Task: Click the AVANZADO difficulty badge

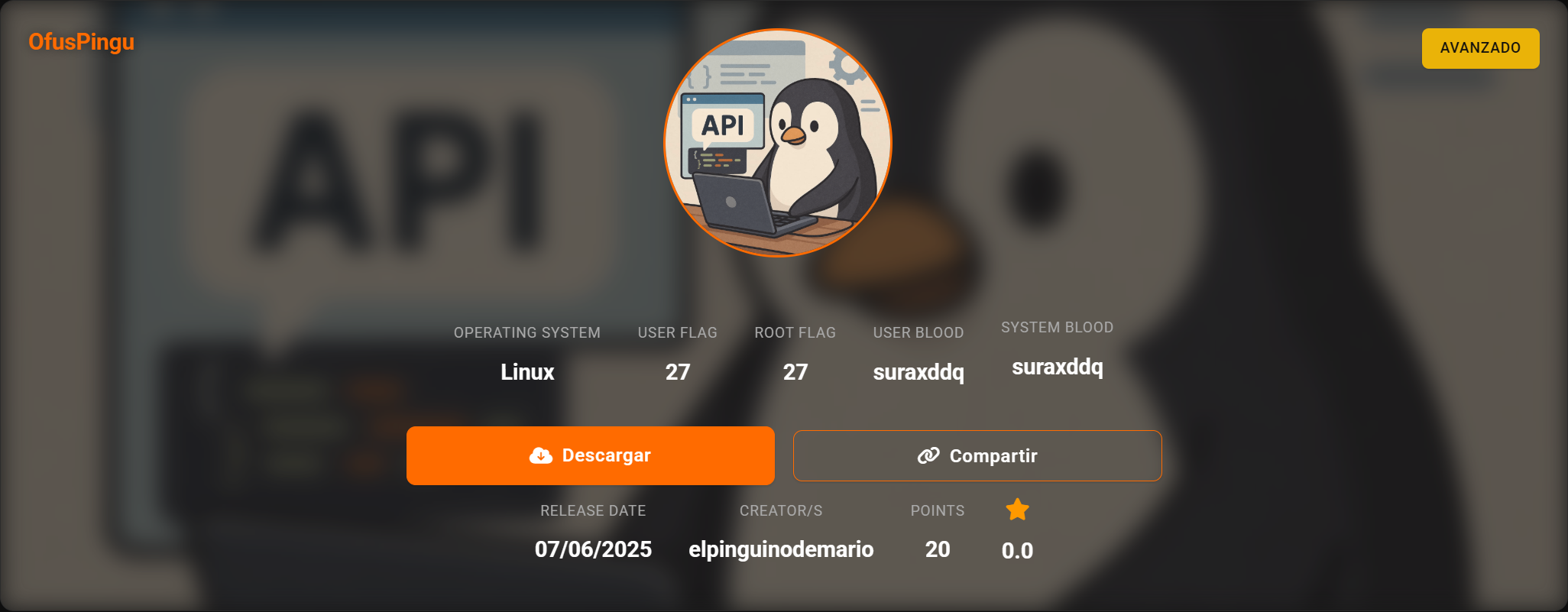Action: click(x=1480, y=48)
